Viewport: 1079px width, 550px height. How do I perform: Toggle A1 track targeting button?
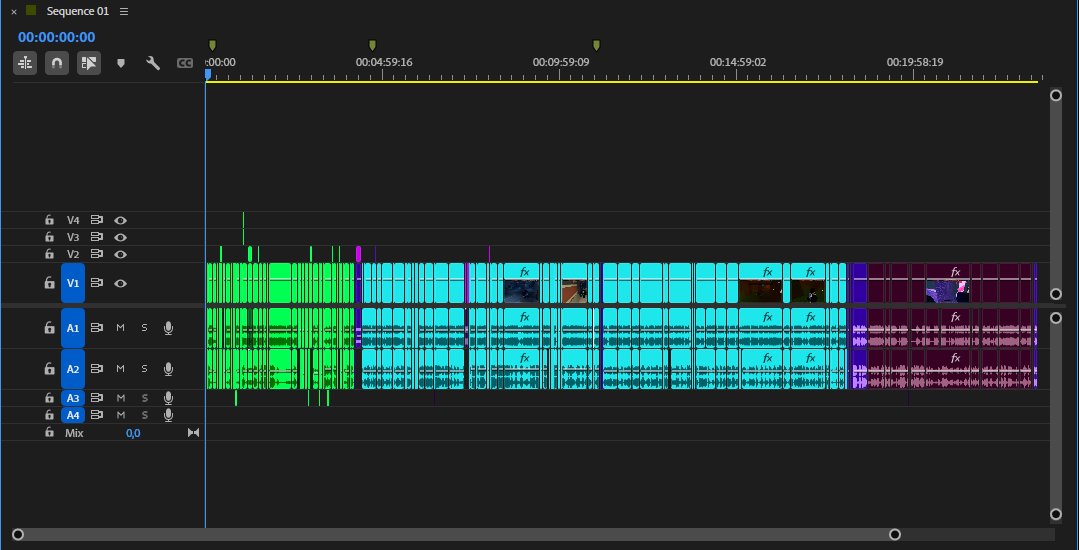[73, 328]
